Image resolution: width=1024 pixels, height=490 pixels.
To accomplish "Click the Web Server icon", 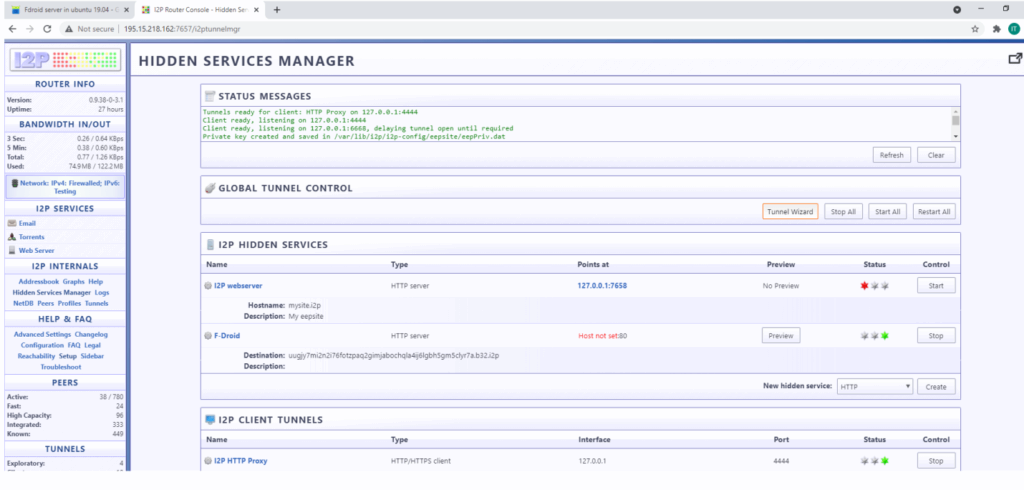I will [x=12, y=250].
